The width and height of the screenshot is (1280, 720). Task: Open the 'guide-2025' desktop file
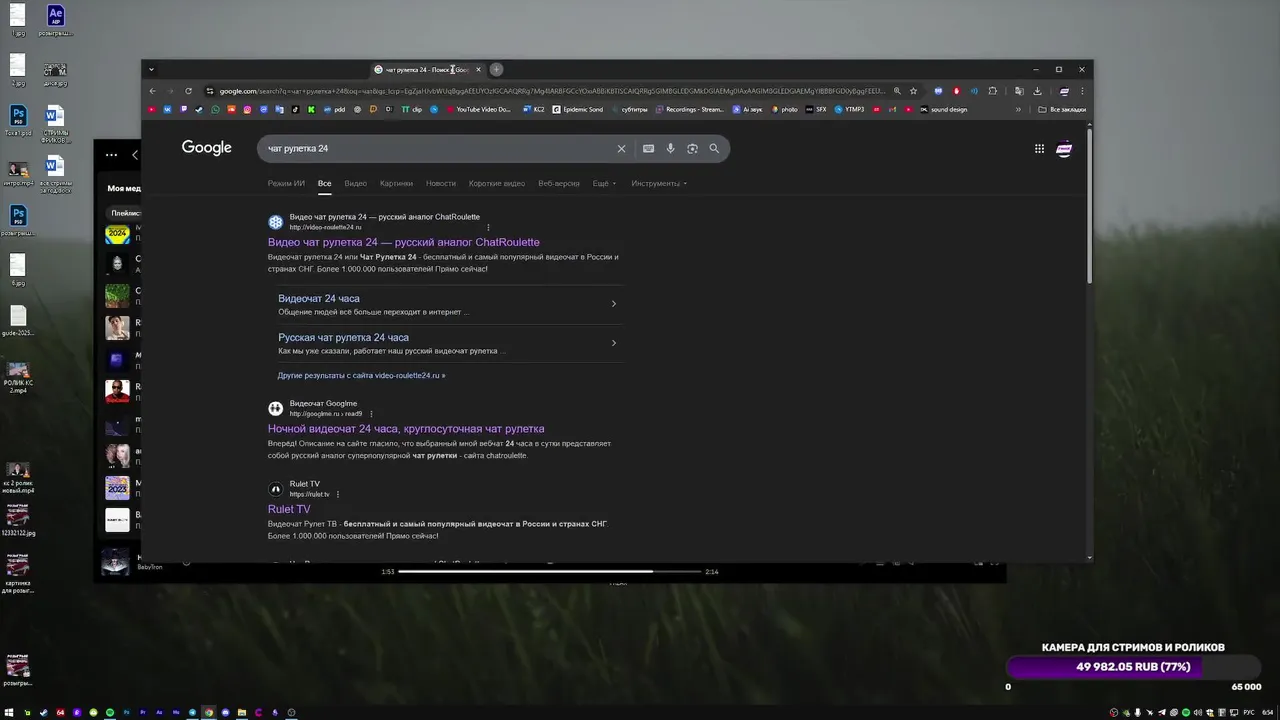pyautogui.click(x=18, y=320)
